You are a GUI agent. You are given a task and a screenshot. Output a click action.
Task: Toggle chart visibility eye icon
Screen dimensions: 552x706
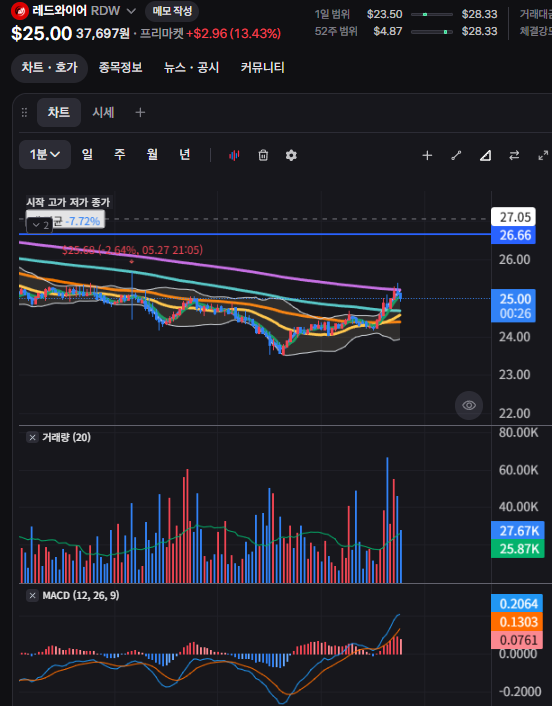(469, 405)
